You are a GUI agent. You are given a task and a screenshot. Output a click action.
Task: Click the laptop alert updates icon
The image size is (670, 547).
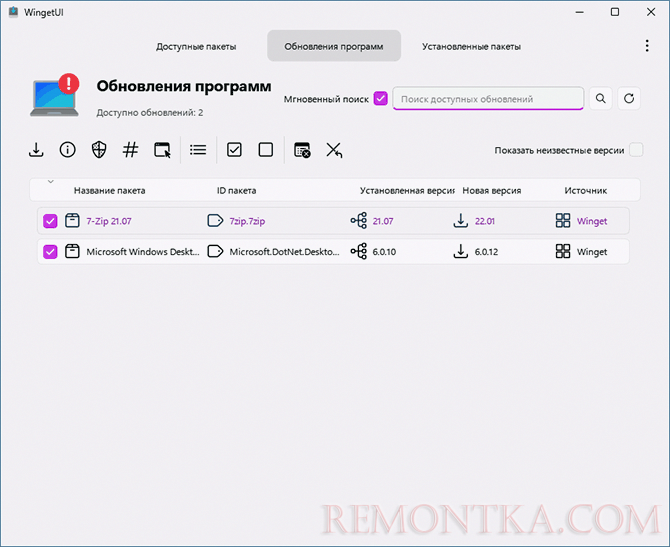click(55, 95)
